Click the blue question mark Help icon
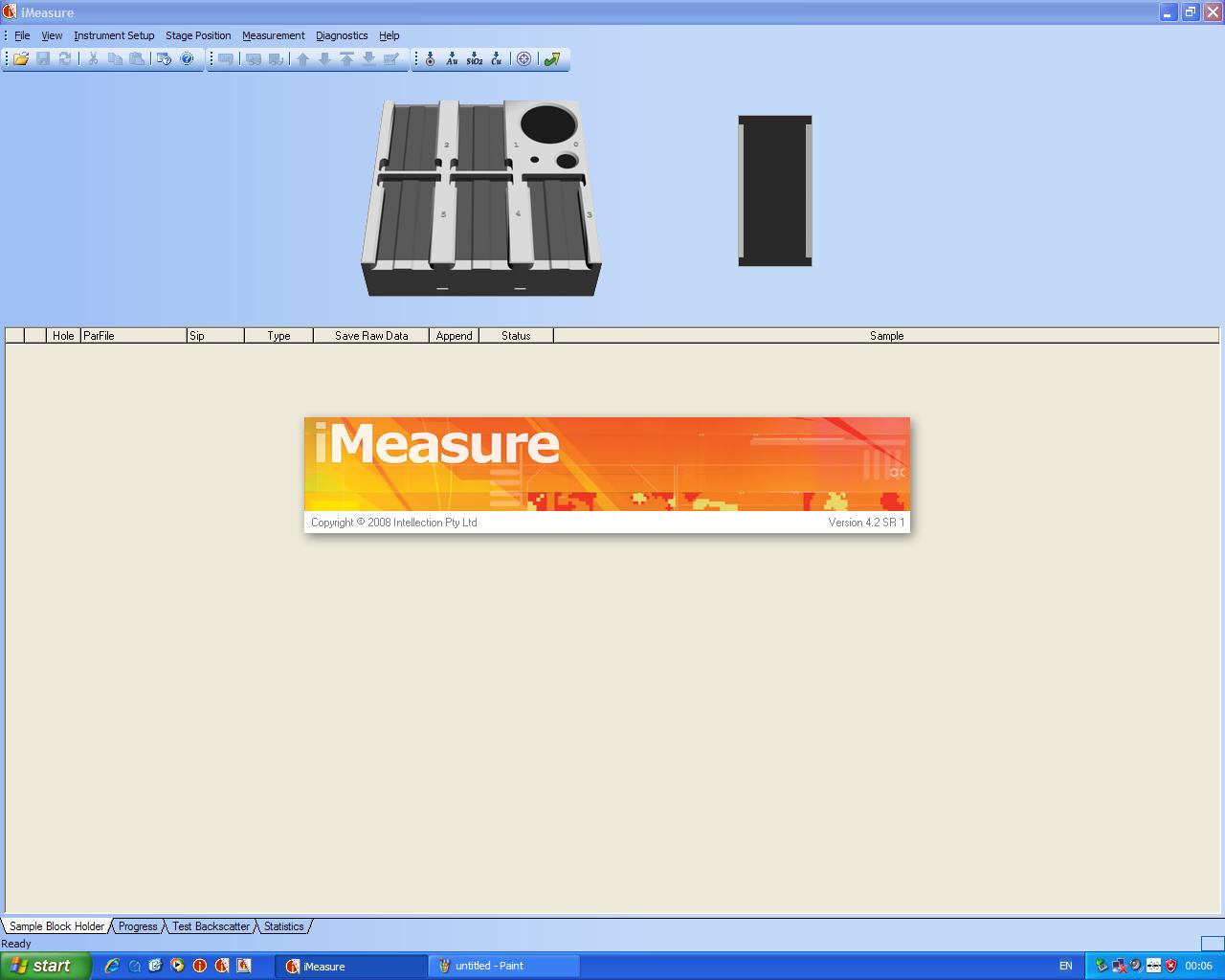The height and width of the screenshot is (980, 1225). tap(188, 59)
